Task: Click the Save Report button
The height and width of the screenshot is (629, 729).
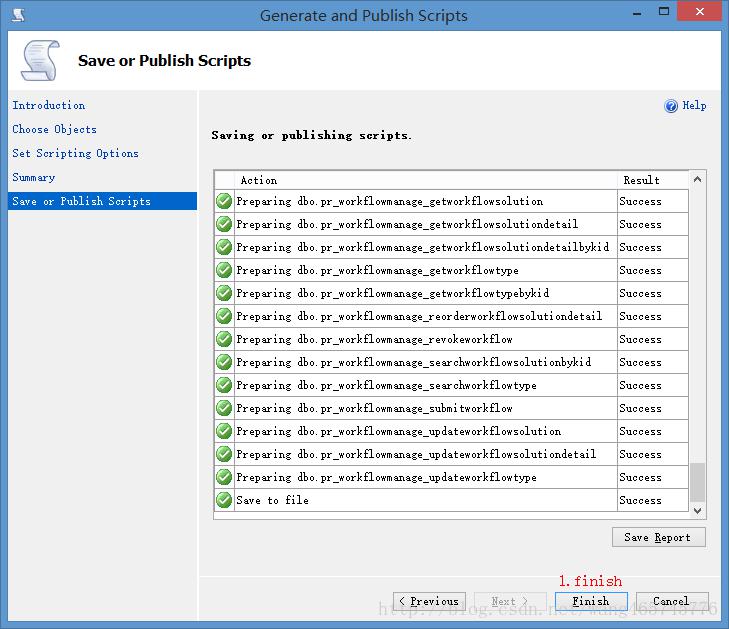Action: point(658,537)
